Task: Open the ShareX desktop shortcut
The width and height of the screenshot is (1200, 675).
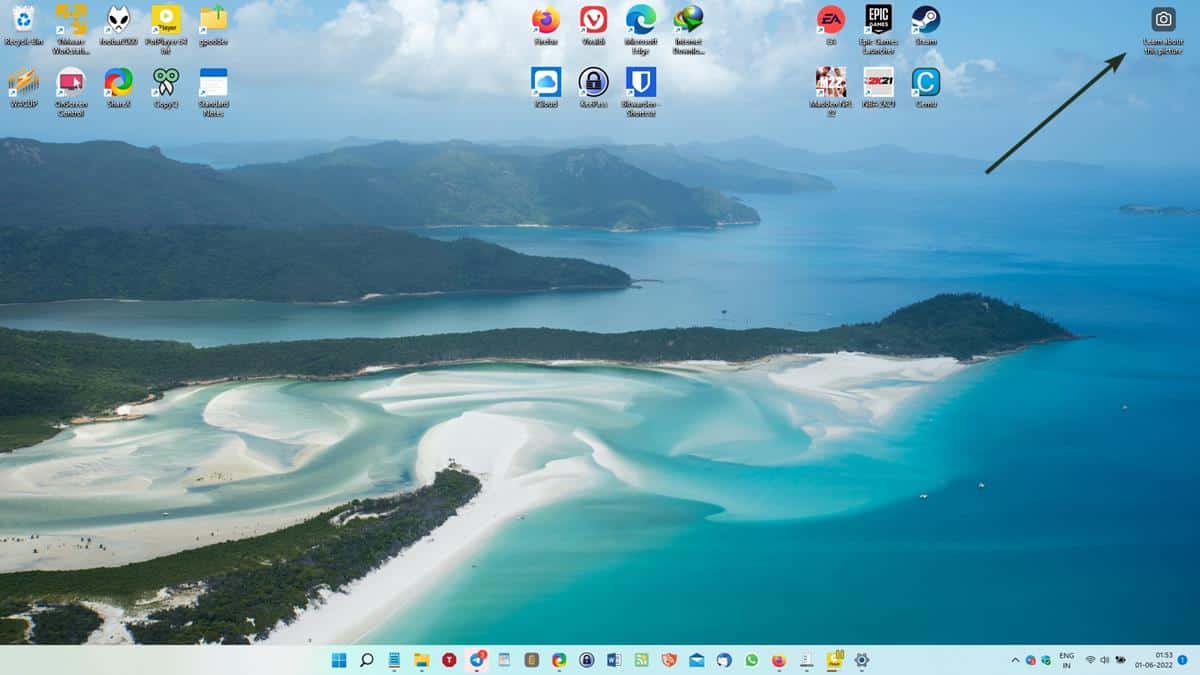Action: (118, 87)
